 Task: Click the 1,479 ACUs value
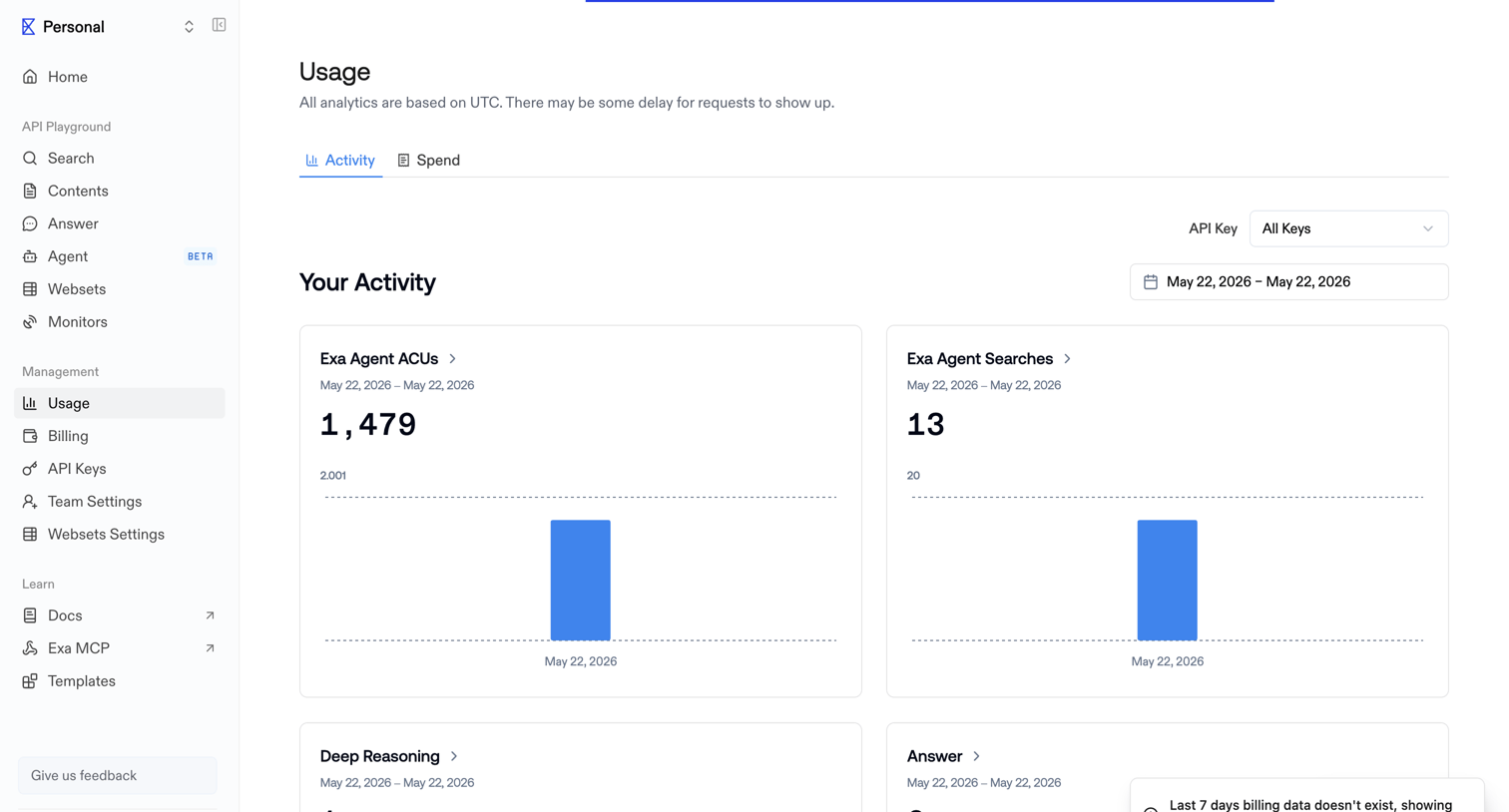[x=368, y=425]
